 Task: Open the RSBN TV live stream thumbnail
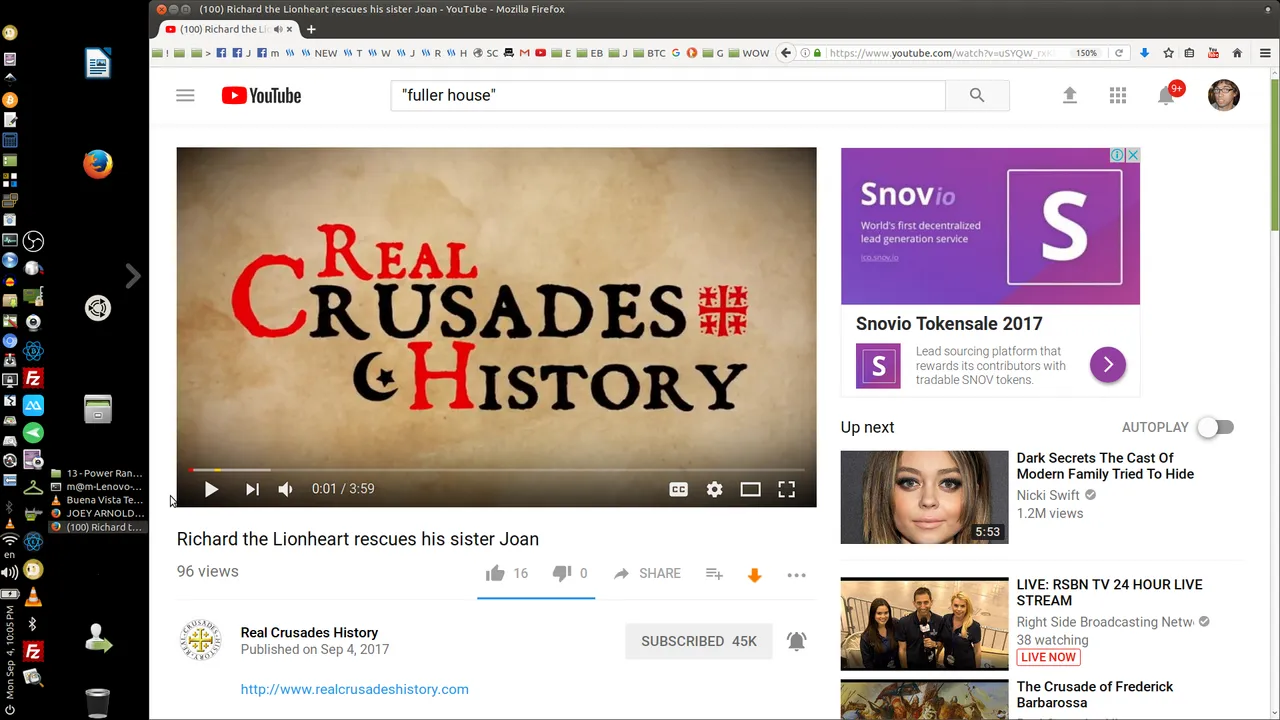coord(924,623)
